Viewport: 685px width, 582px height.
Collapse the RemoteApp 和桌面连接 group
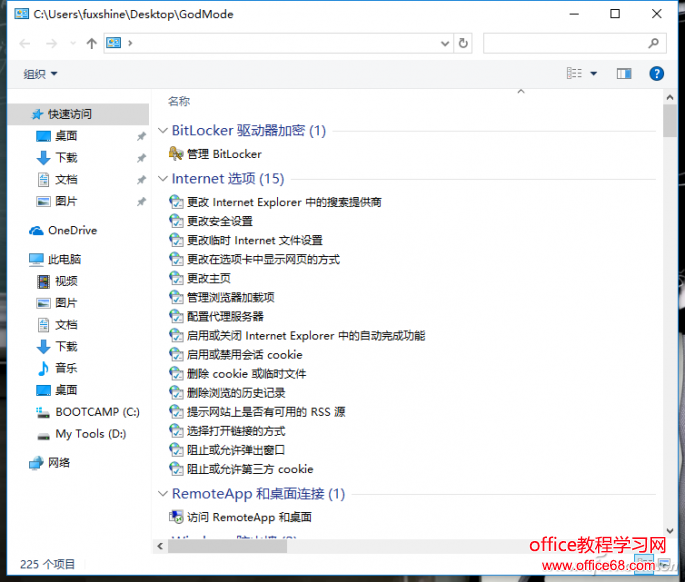click(x=163, y=494)
